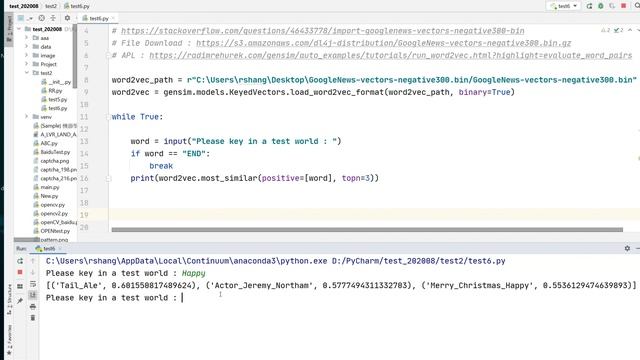640x360 pixels.
Task: Open Search Everywhere magnifier icon
Action: pyautogui.click(x=637, y=6)
